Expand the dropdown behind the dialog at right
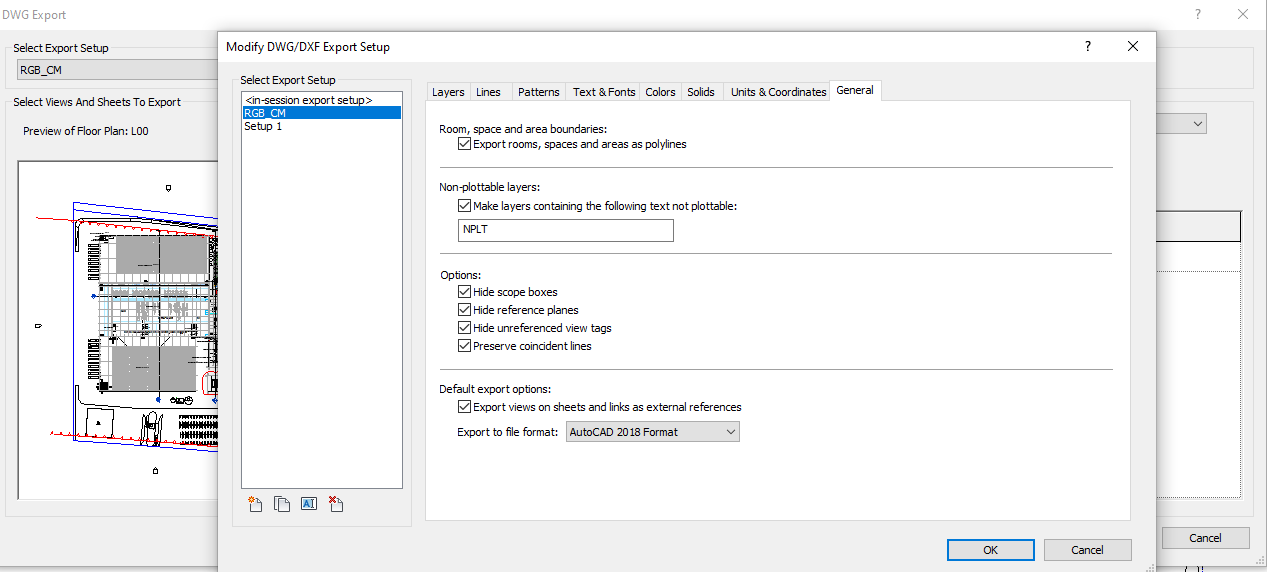This screenshot has width=1267, height=572. point(1197,124)
